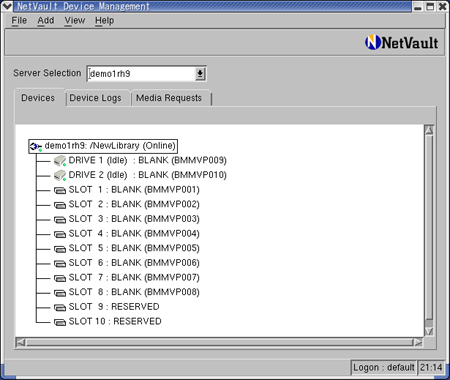Screen dimensions: 450x380
Task: Select DRIVE 1 (Idle) BMMVP009 row
Action: [140, 160]
